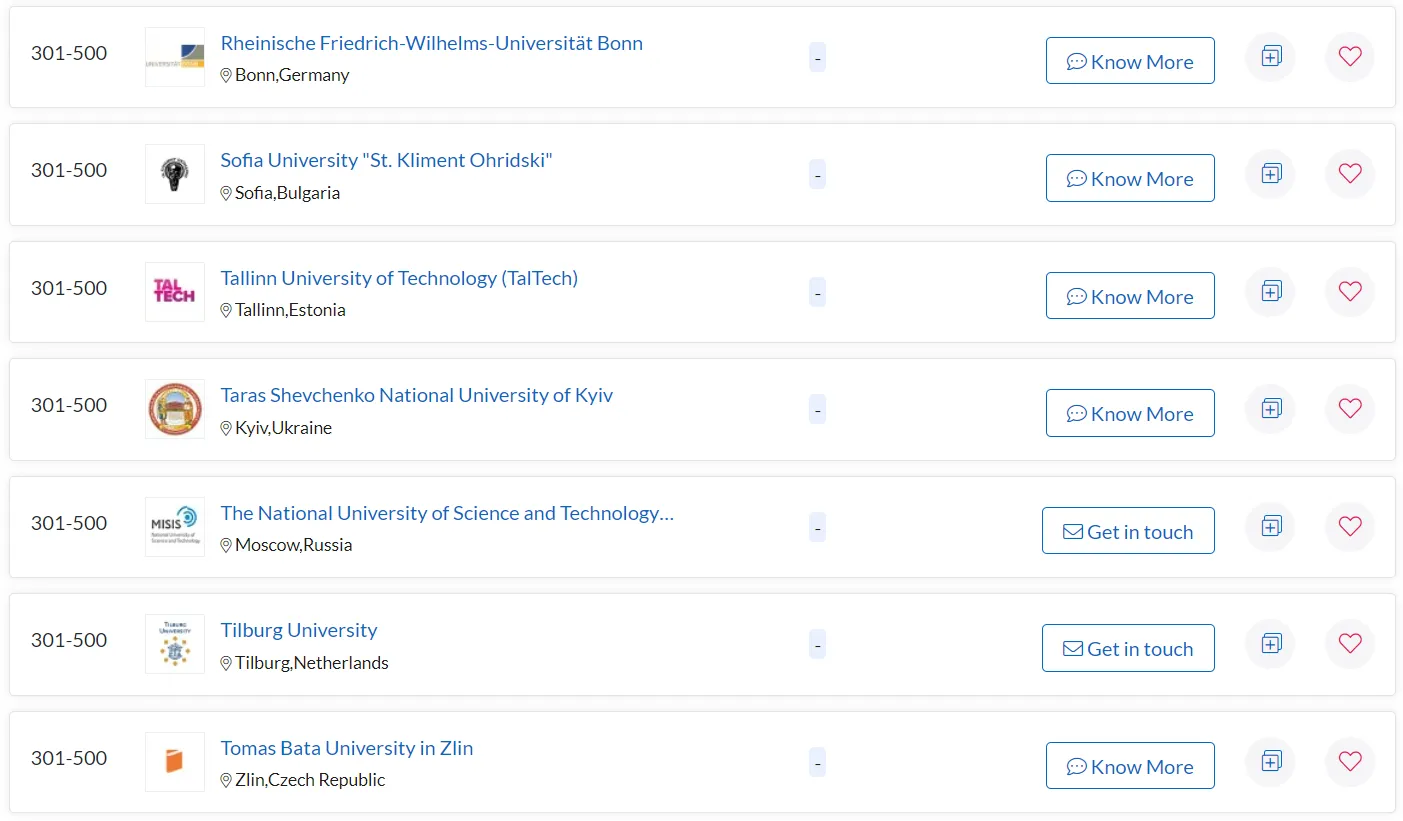Viewport: 1403px width, 821px height.
Task: Click the MISIS university logo thumbnail
Action: pyautogui.click(x=175, y=527)
